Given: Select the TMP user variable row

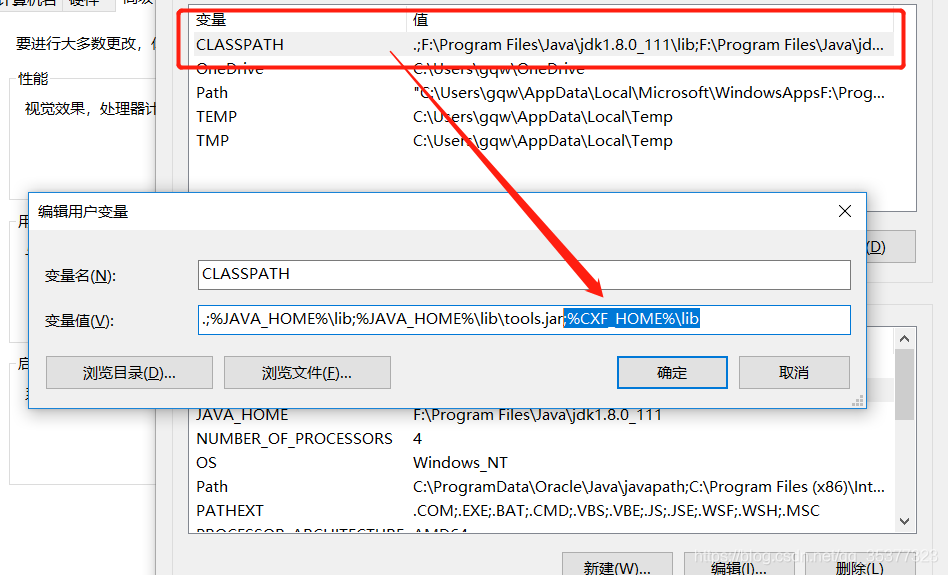Looking at the screenshot, I should click(543, 141).
